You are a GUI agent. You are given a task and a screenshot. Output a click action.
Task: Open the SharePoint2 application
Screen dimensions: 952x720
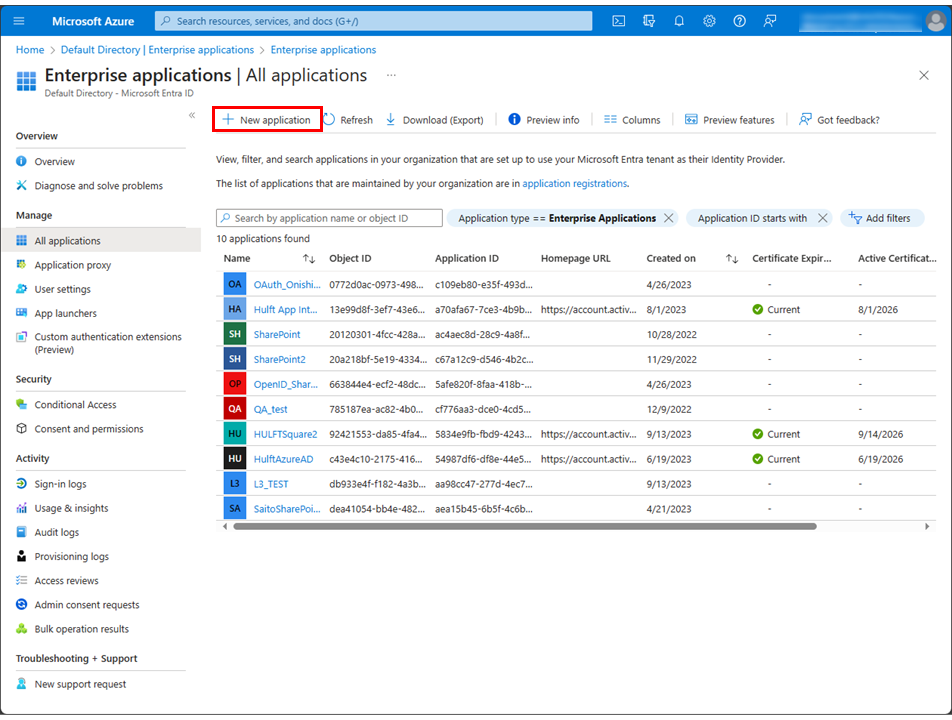coord(279,359)
